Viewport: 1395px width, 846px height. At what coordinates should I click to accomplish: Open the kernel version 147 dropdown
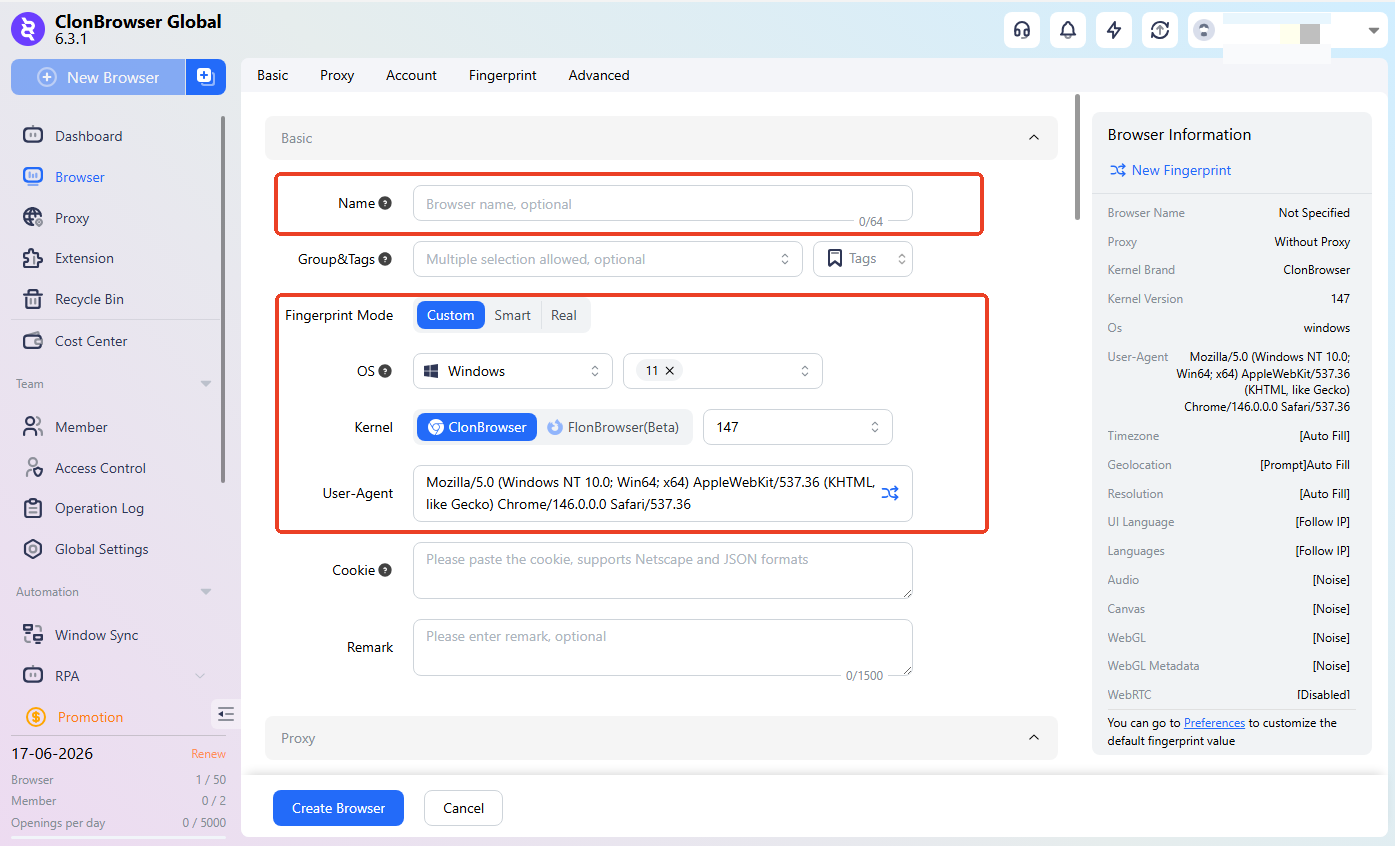click(798, 427)
